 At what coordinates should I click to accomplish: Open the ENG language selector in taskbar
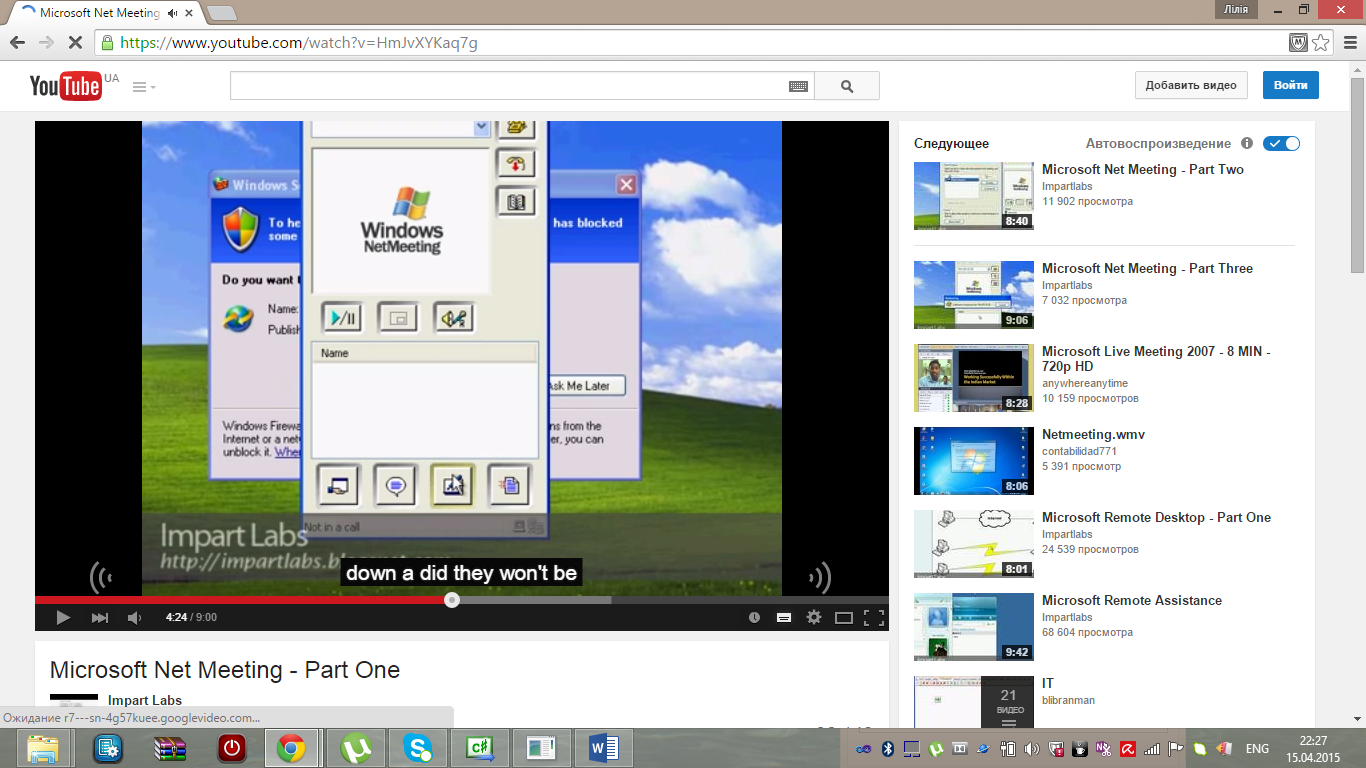click(1257, 748)
